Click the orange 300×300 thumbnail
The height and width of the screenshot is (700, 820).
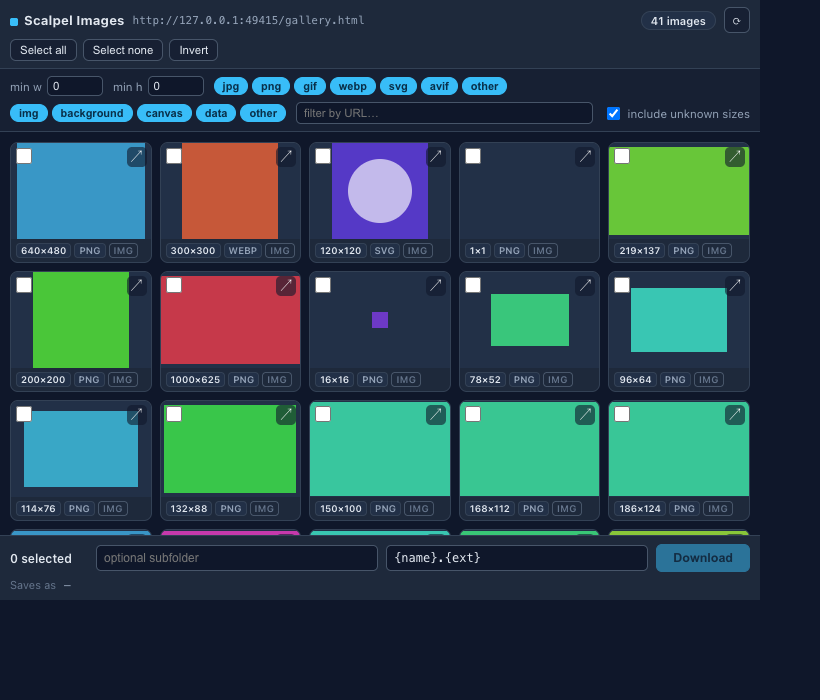tap(230, 191)
